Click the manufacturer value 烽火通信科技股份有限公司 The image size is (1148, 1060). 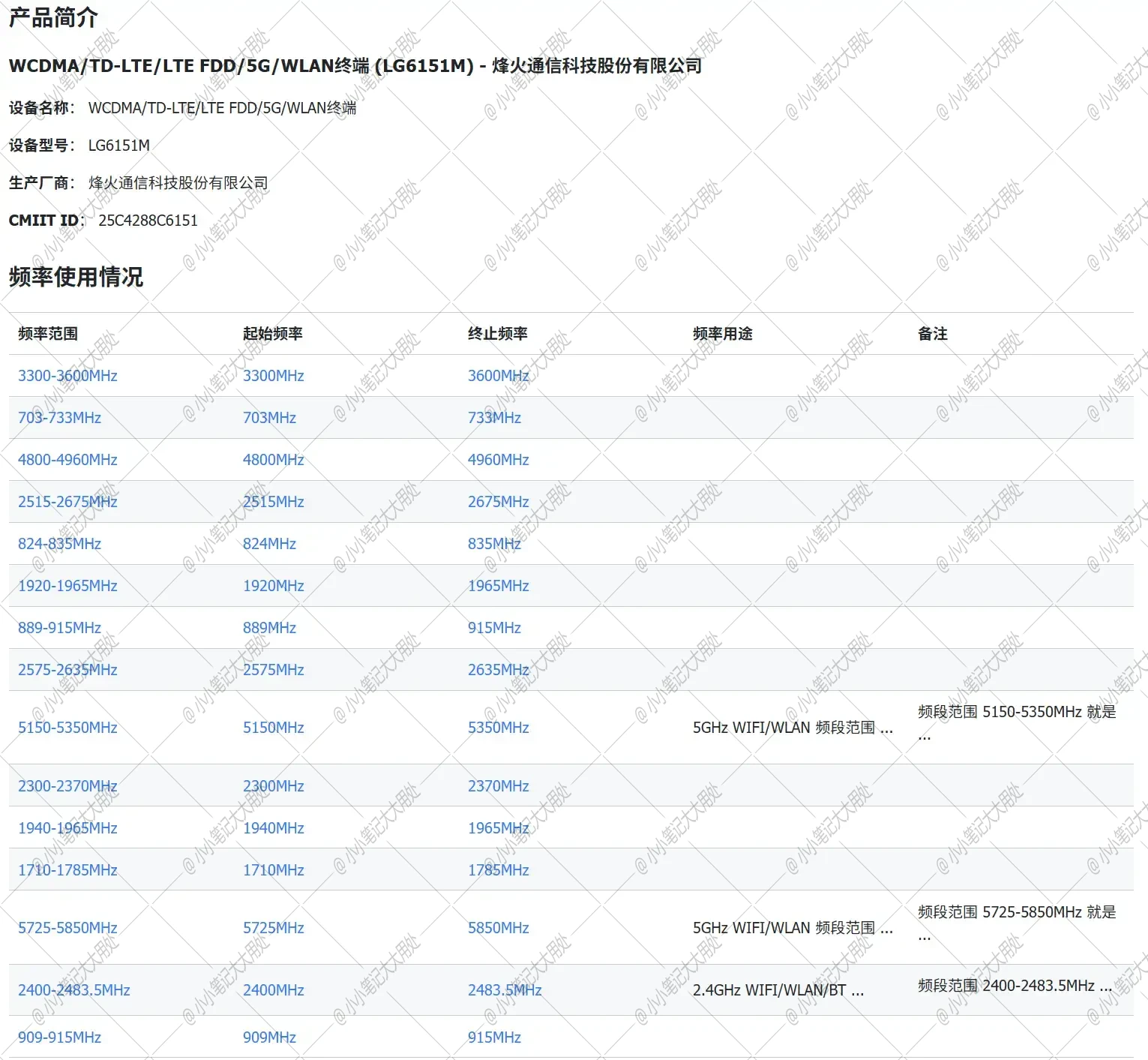coord(178,183)
